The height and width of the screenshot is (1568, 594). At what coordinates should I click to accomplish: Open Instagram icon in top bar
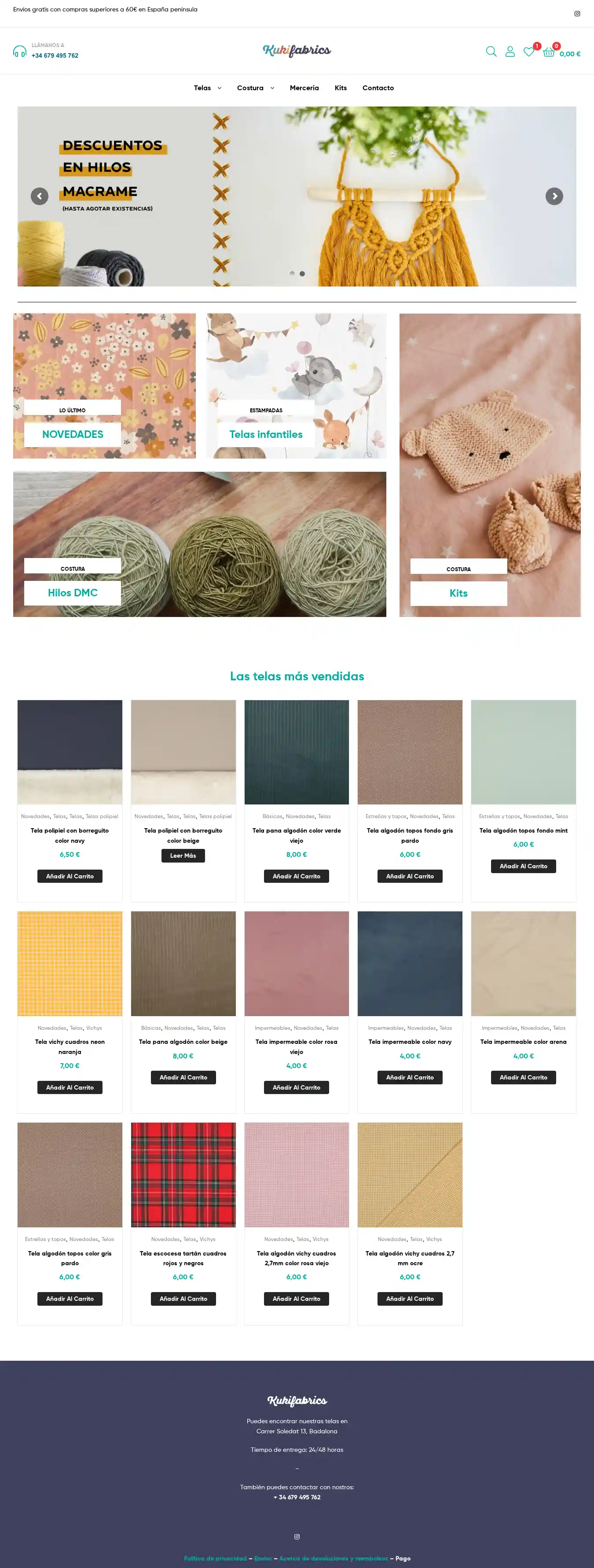[577, 13]
